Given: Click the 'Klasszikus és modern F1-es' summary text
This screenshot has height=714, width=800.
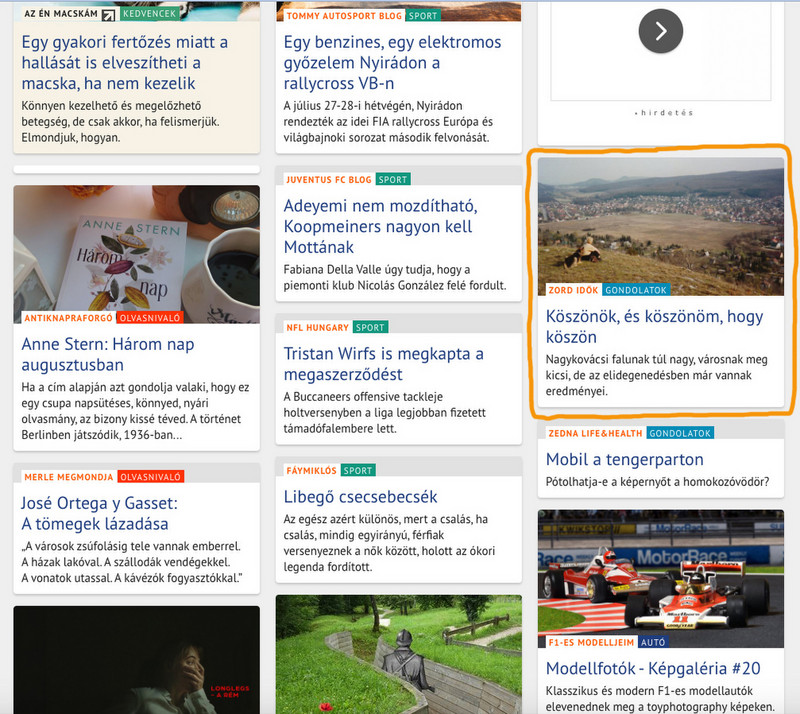Looking at the screenshot, I should click(660, 699).
